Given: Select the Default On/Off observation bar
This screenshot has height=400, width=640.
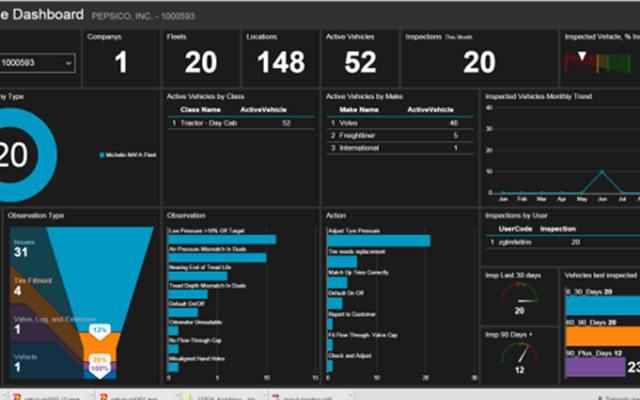Looking at the screenshot, I should pos(183,312).
